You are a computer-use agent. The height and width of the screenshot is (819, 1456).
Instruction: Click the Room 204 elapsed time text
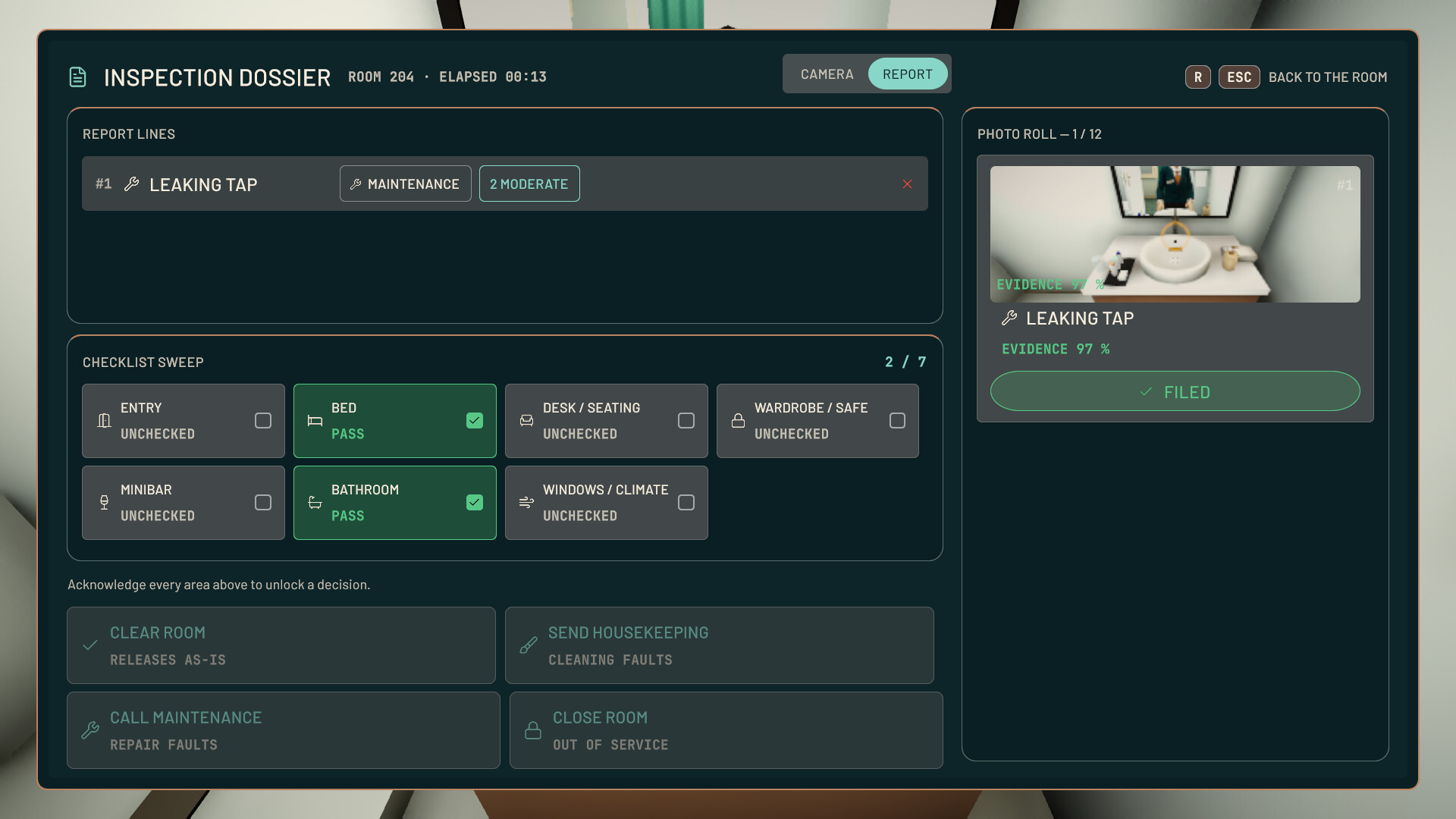pos(447,77)
